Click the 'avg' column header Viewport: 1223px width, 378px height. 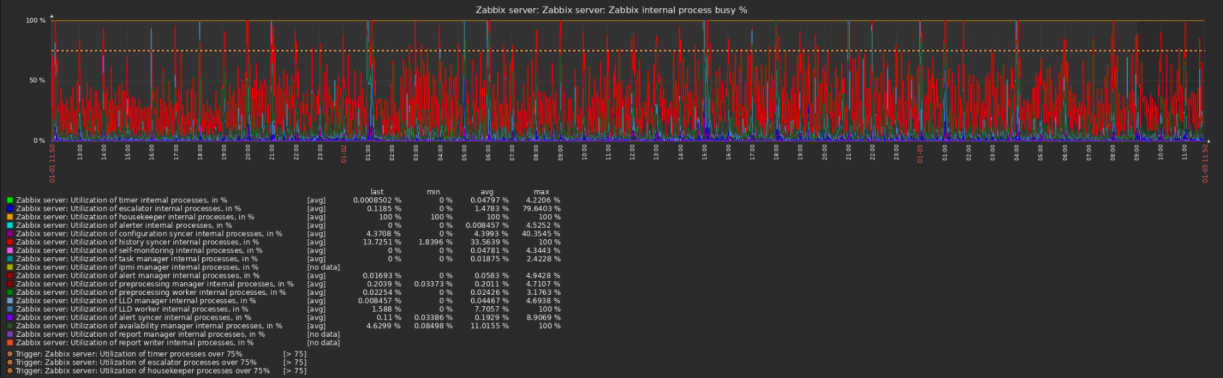pyautogui.click(x=488, y=192)
